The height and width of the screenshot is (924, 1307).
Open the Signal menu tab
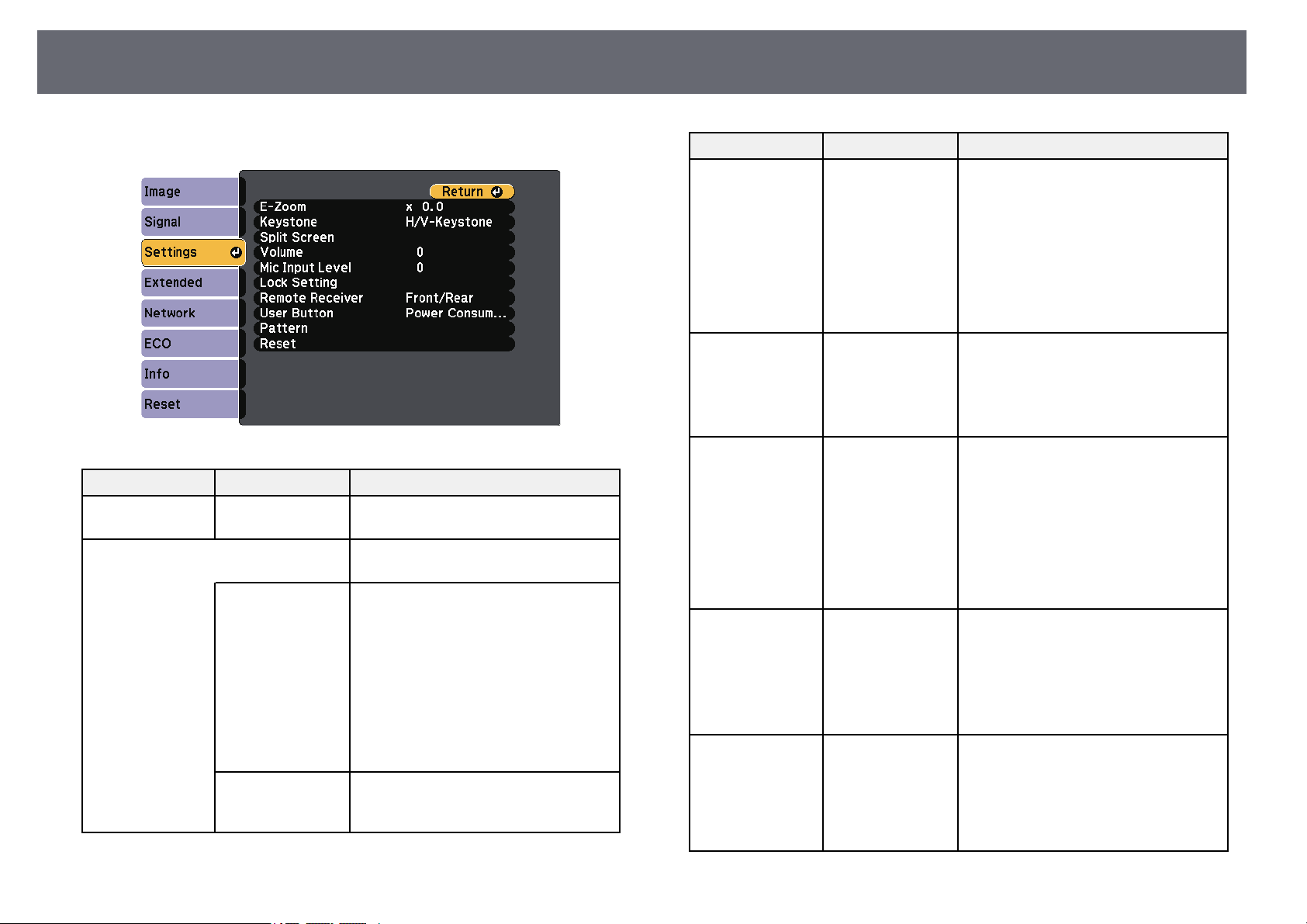(x=190, y=222)
